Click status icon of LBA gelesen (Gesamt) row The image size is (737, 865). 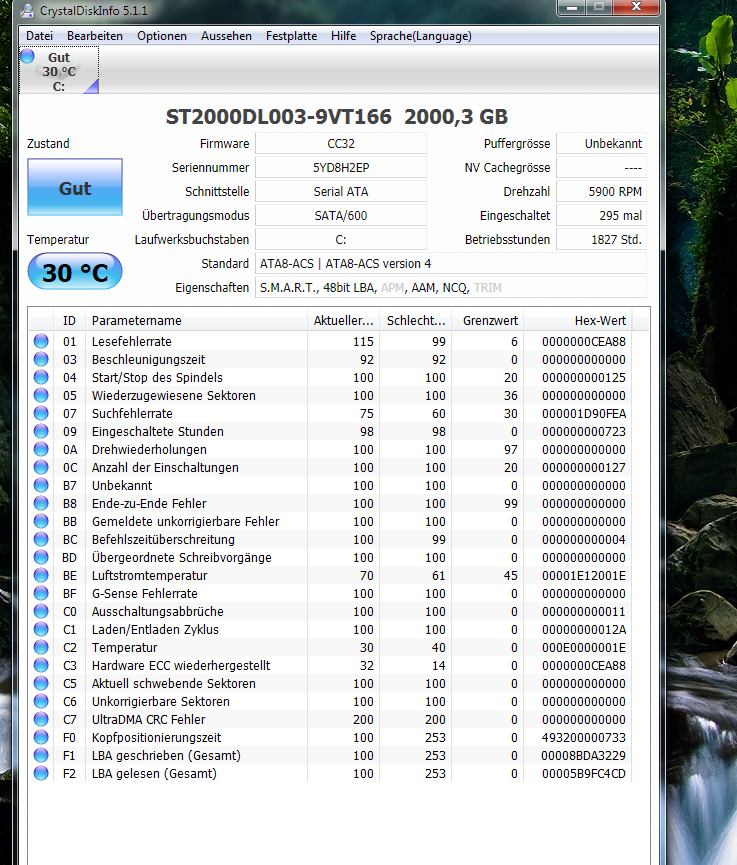coord(41,773)
